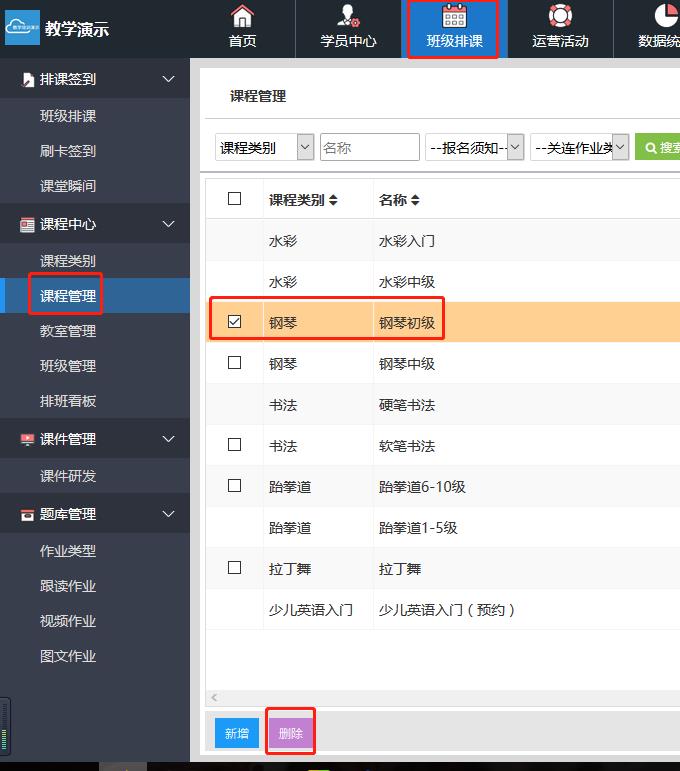The height and width of the screenshot is (771, 680).
Task: Click the 名称 search input field
Action: pyautogui.click(x=369, y=147)
